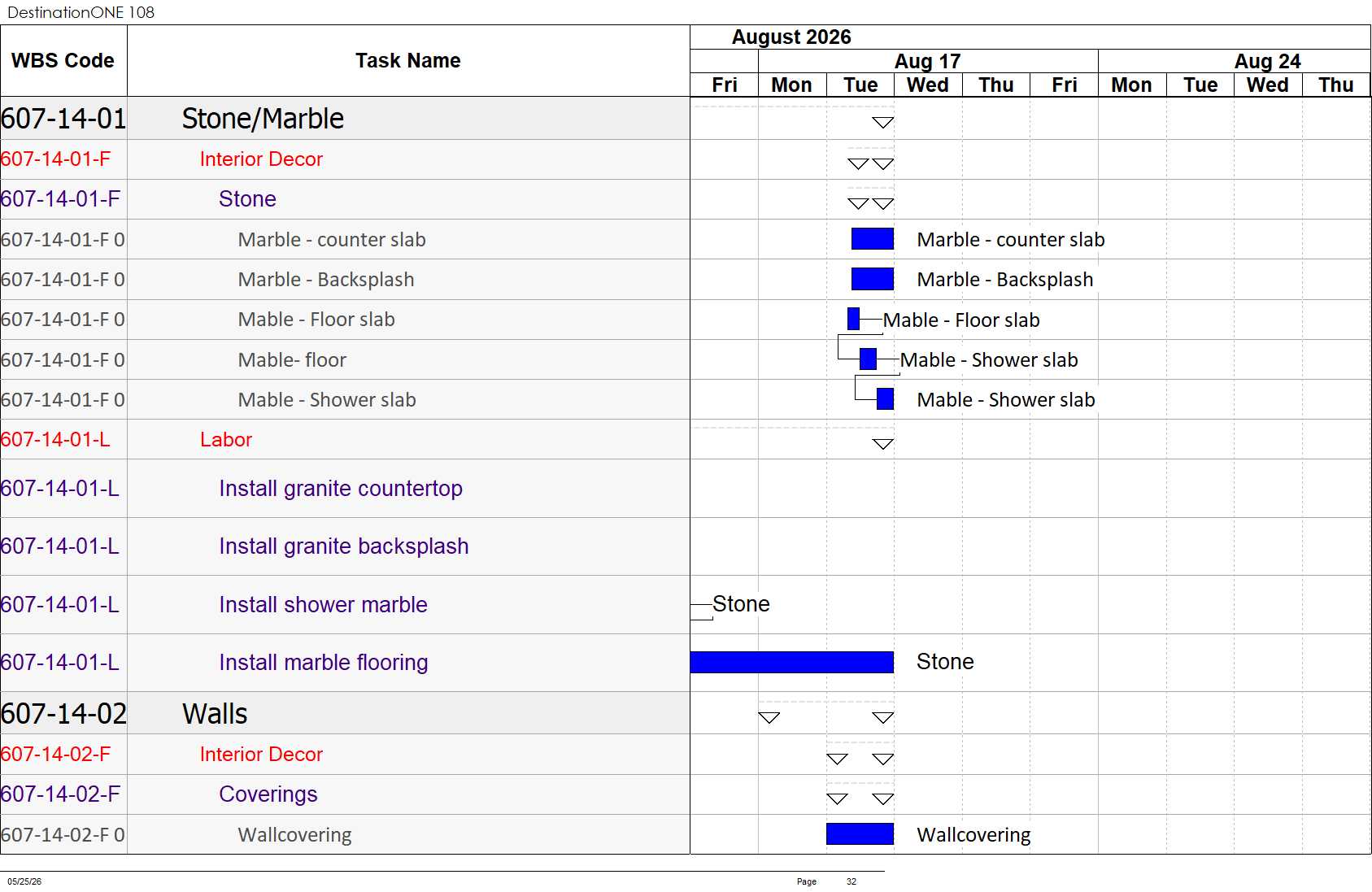Select the Marble - Backsplash task name
Screen dimensions: 1372x892
click(x=326, y=280)
